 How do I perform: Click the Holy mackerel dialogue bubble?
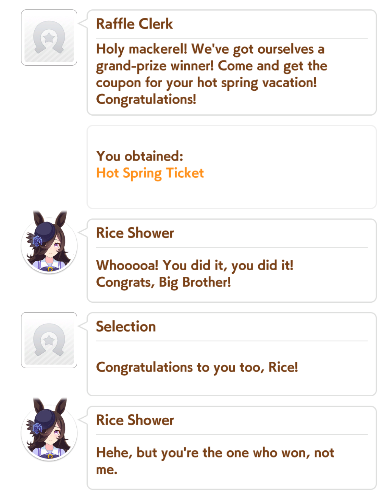232,62
